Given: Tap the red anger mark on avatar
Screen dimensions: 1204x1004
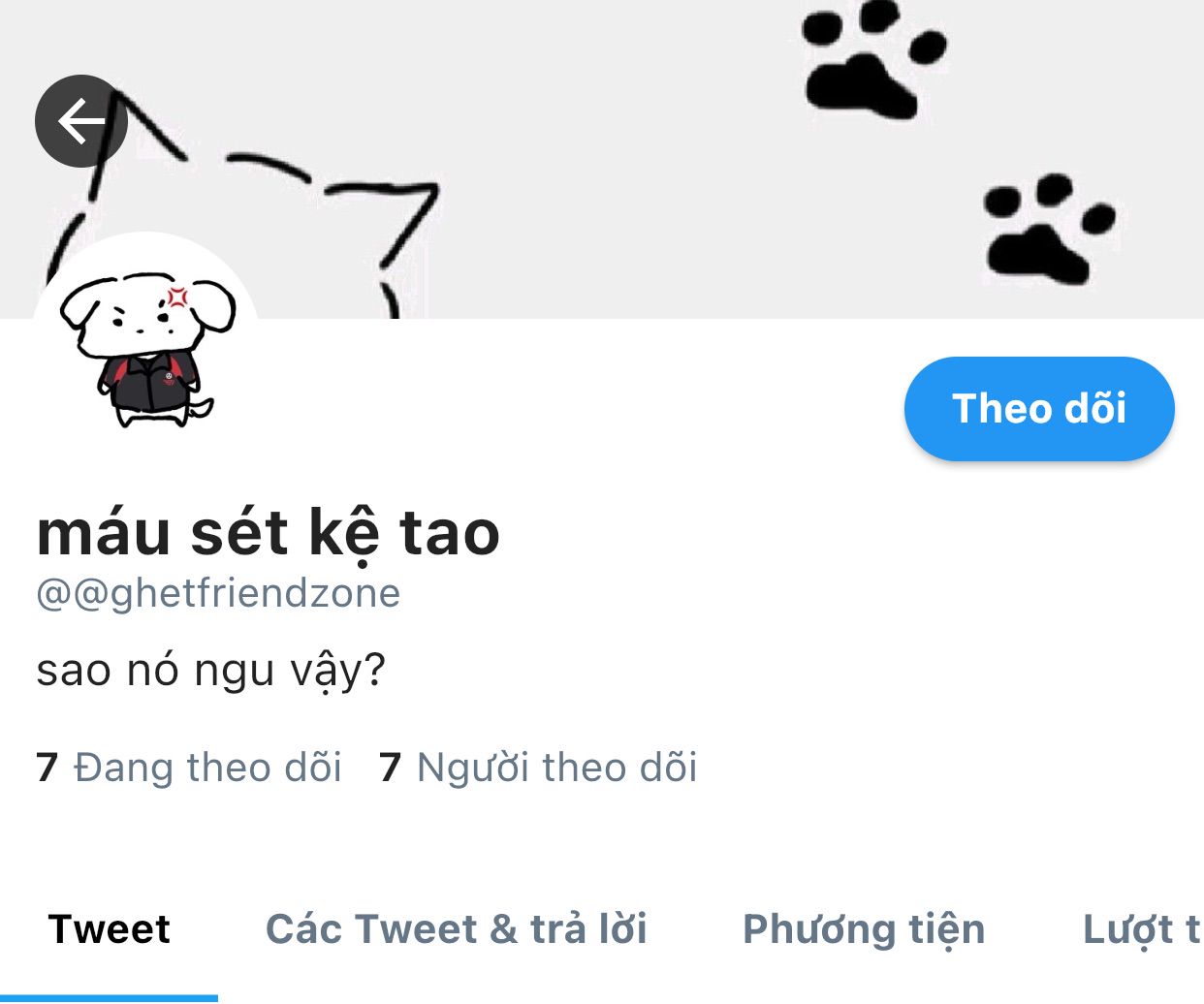Looking at the screenshot, I should [177, 297].
